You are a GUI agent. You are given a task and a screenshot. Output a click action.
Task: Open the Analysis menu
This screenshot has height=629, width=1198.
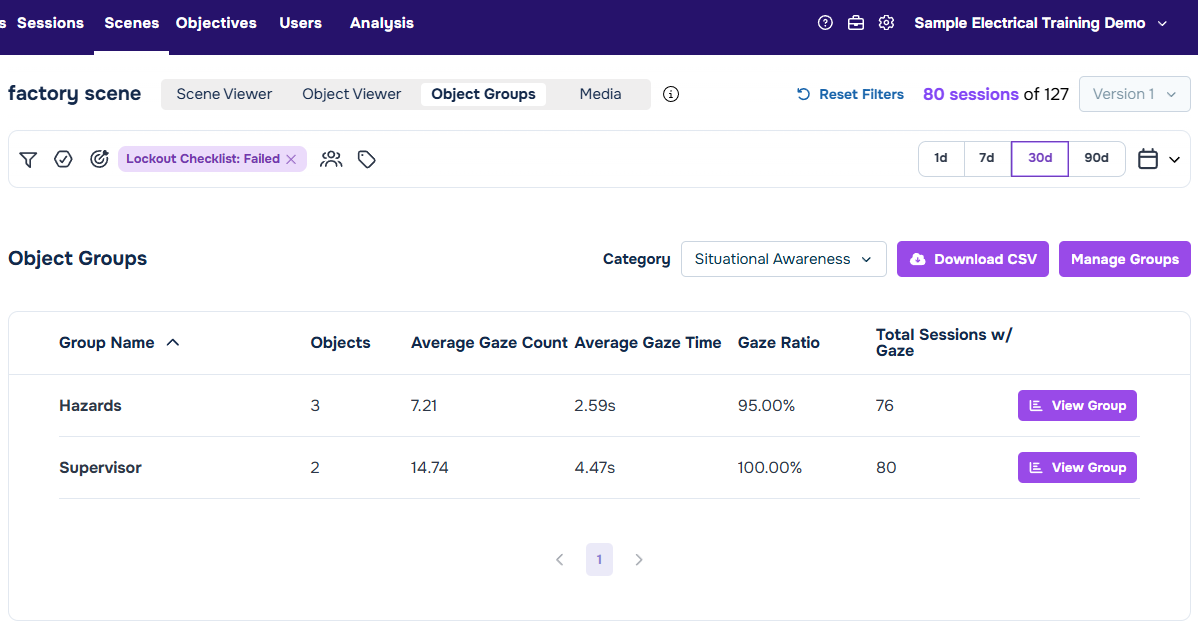click(381, 23)
